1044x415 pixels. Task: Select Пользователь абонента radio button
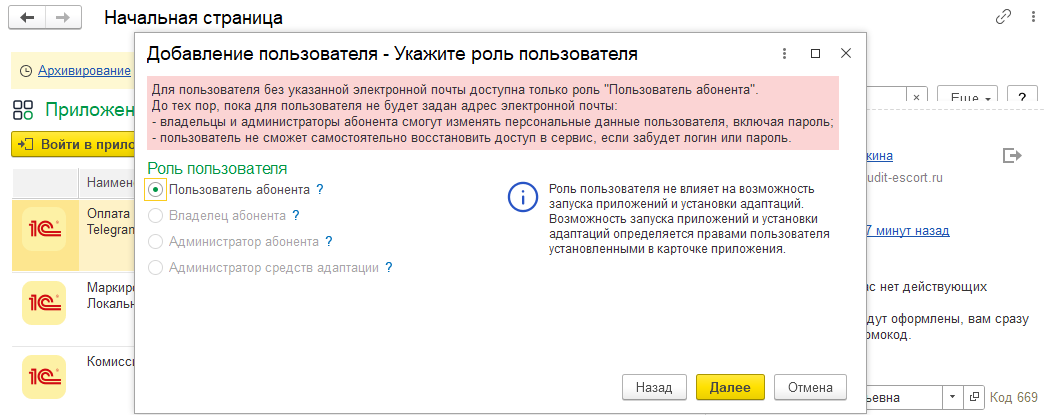pos(155,189)
